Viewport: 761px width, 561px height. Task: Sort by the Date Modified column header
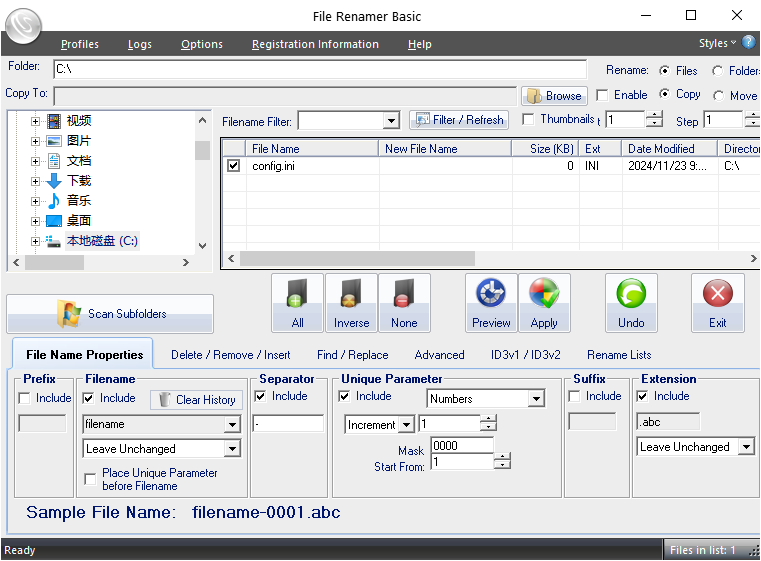click(669, 149)
